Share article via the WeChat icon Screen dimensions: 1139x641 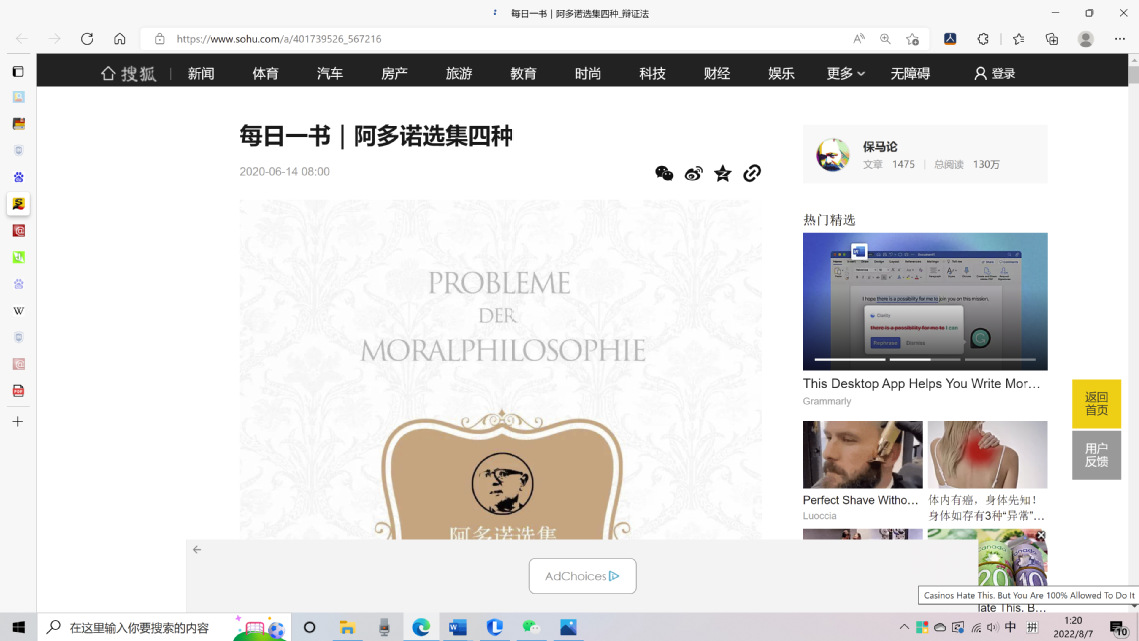click(x=664, y=173)
